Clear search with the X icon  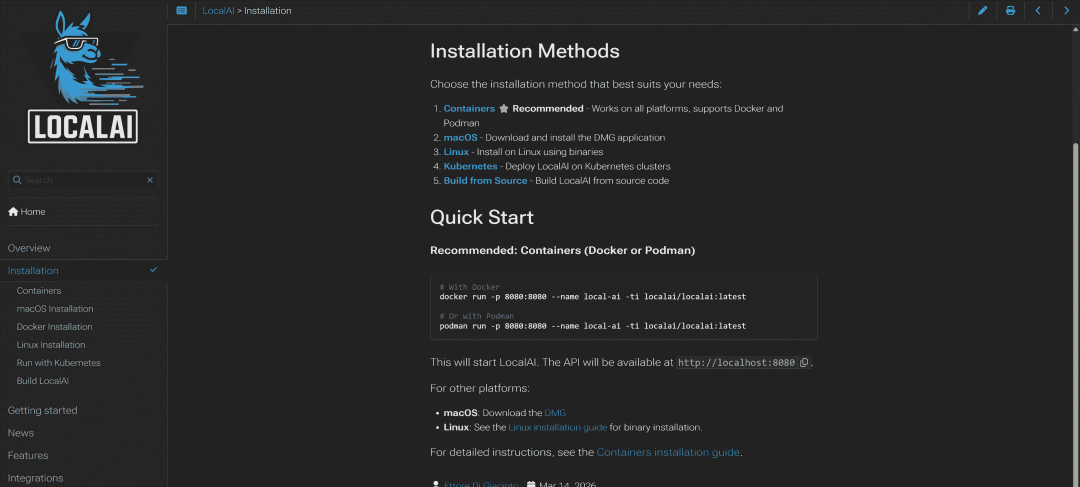[150, 180]
